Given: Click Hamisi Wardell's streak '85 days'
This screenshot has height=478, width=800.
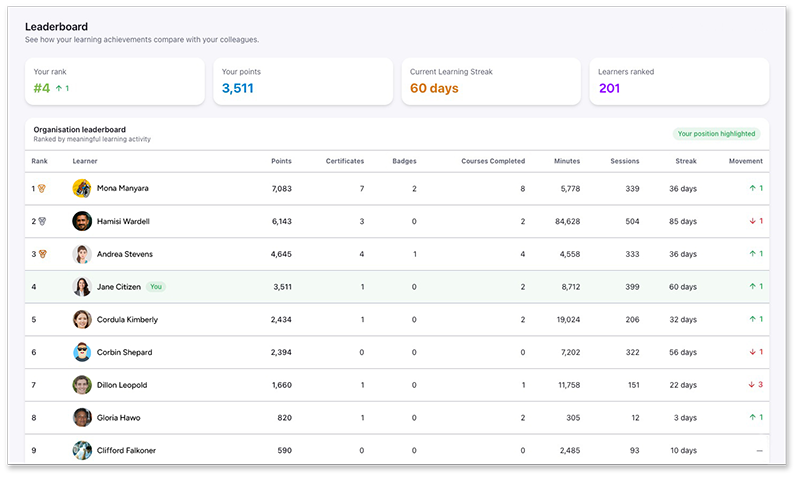Looking at the screenshot, I should point(683,221).
